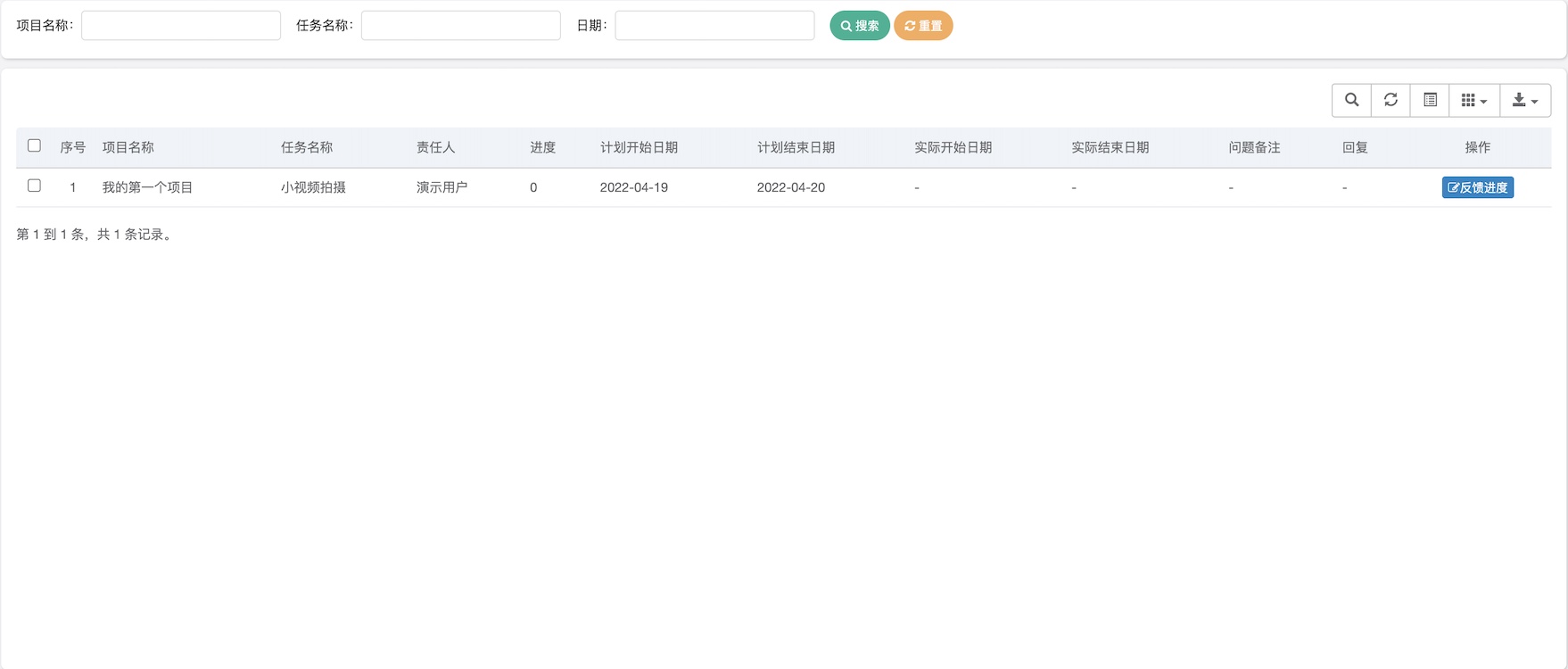Click the 进度 column header
The height and width of the screenshot is (669, 1568).
tap(542, 147)
